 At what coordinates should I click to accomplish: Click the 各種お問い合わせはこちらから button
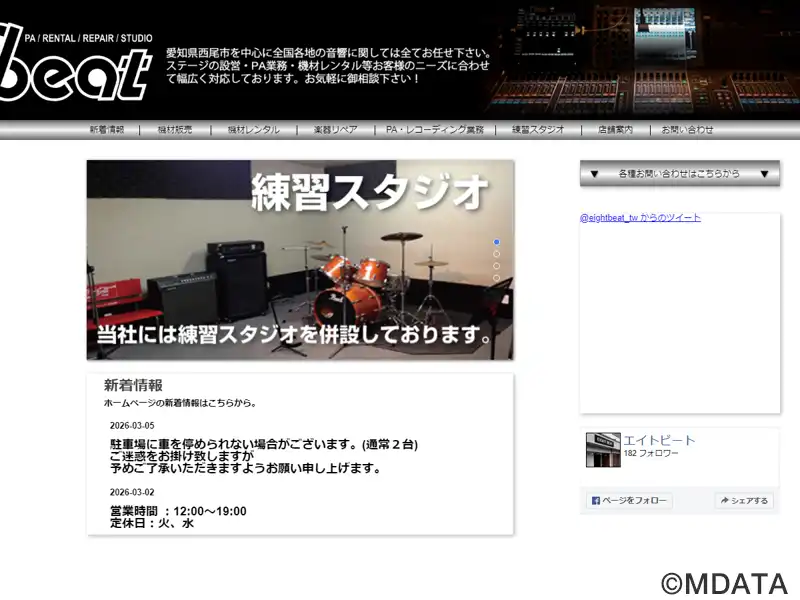click(680, 173)
